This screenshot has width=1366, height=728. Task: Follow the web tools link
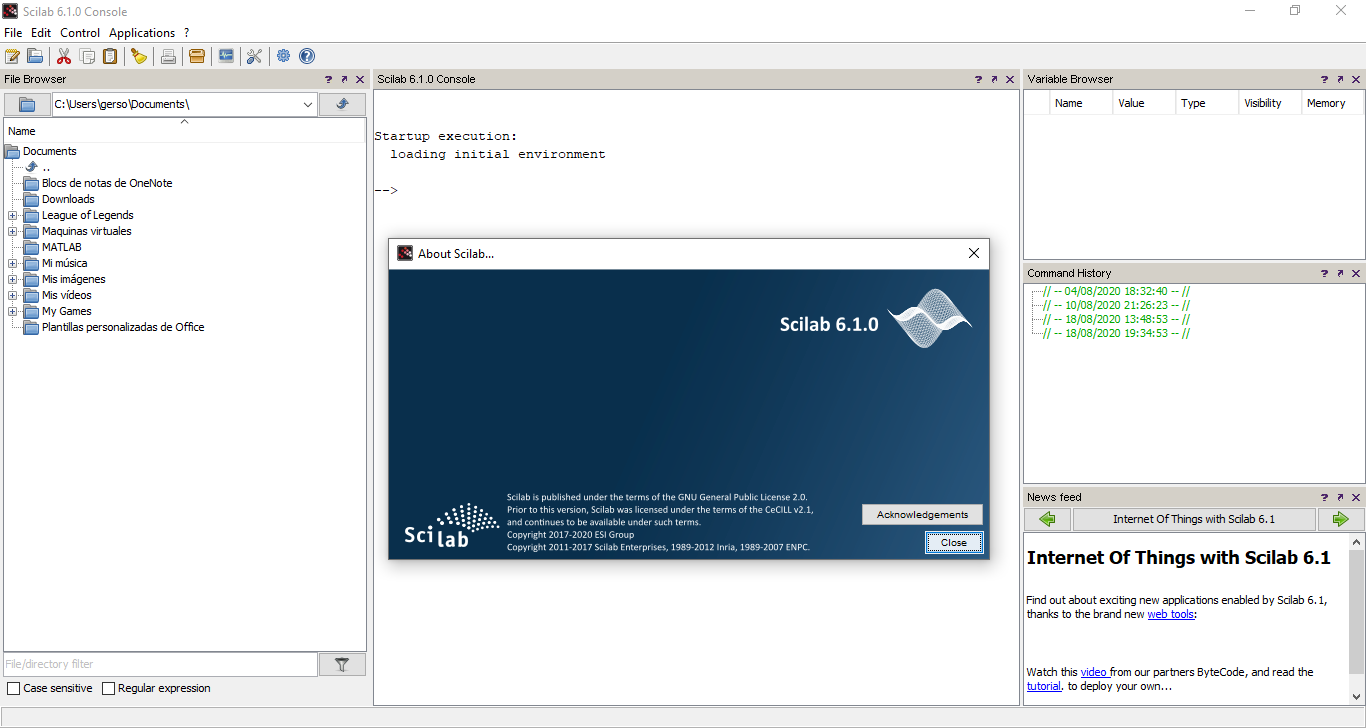pos(1170,614)
